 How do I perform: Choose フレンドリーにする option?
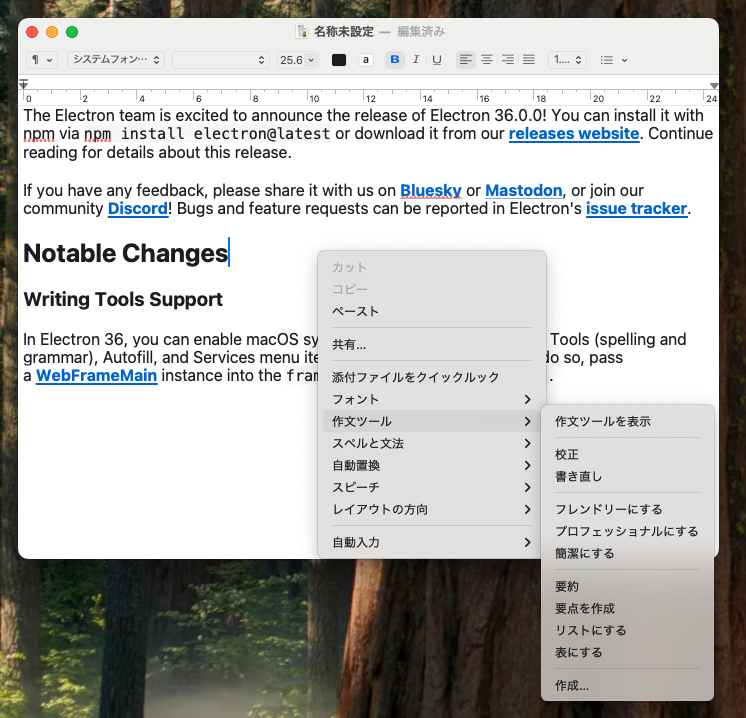click(627, 509)
